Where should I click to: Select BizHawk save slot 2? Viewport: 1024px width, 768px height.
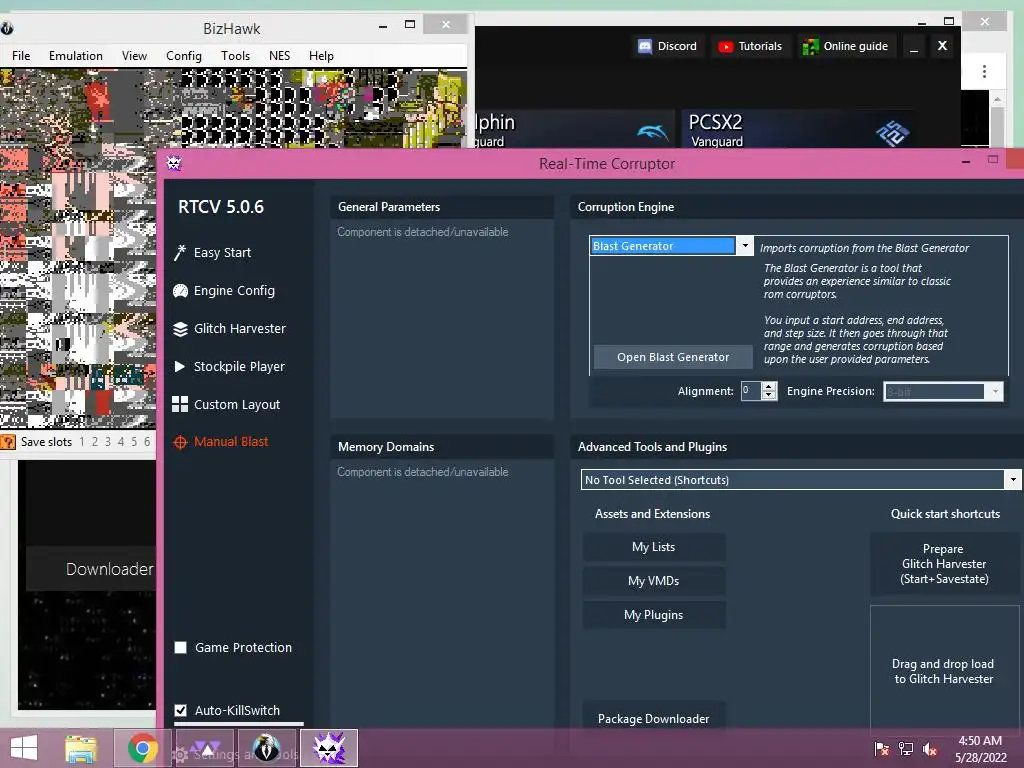pyautogui.click(x=95, y=442)
